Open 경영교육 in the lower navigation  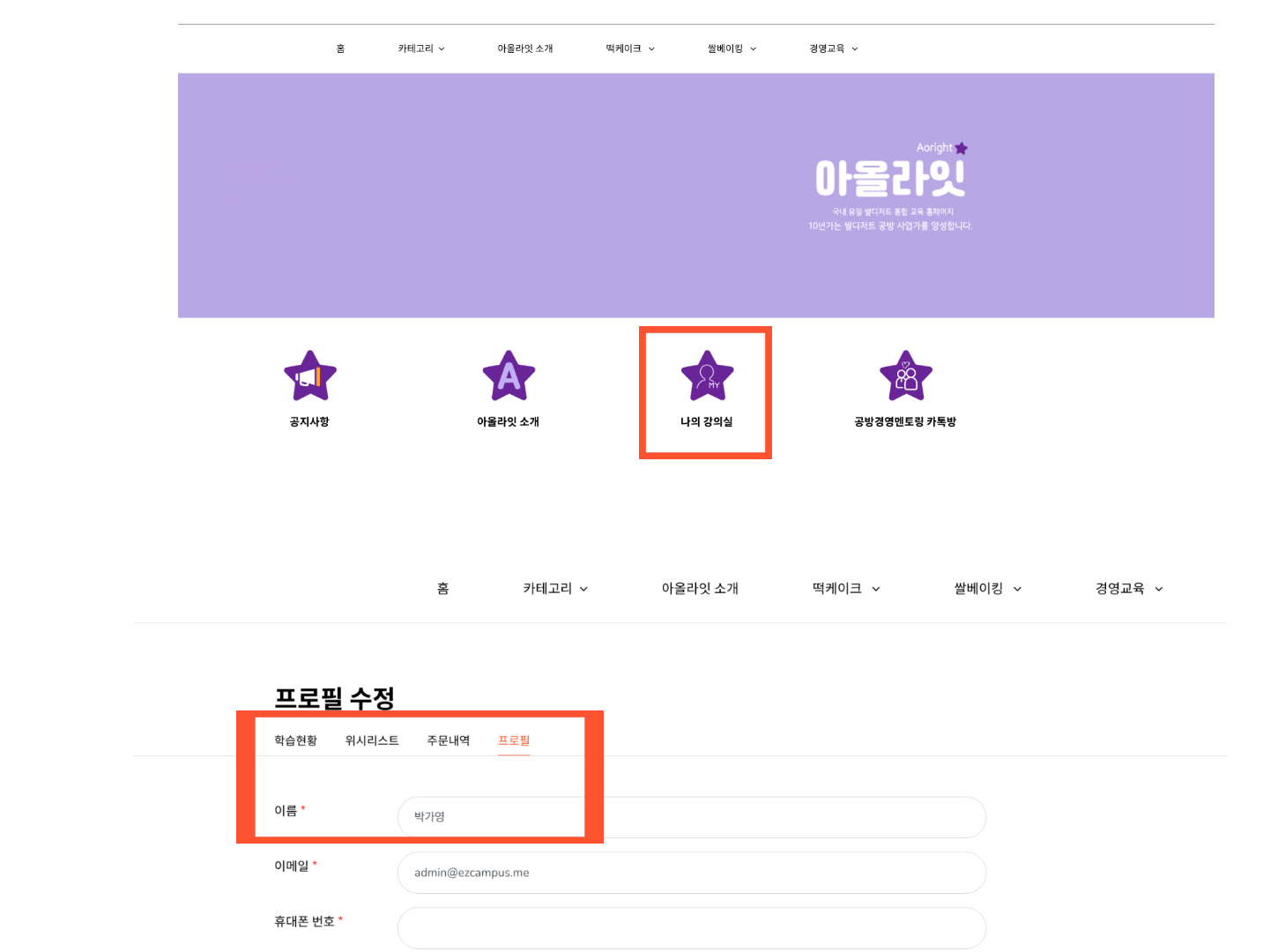(1119, 588)
